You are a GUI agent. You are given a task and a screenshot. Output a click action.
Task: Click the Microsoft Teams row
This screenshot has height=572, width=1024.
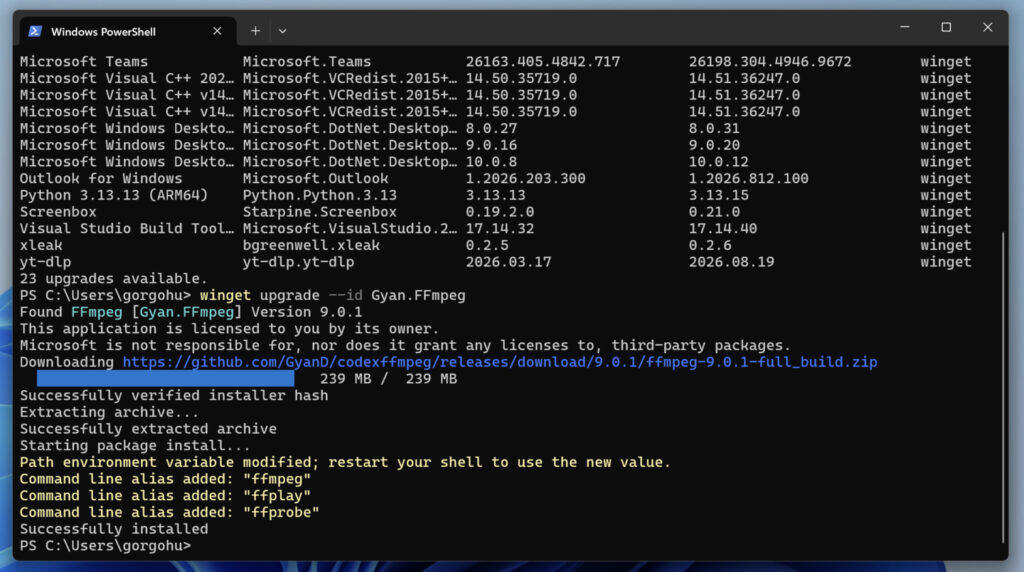[495, 61]
